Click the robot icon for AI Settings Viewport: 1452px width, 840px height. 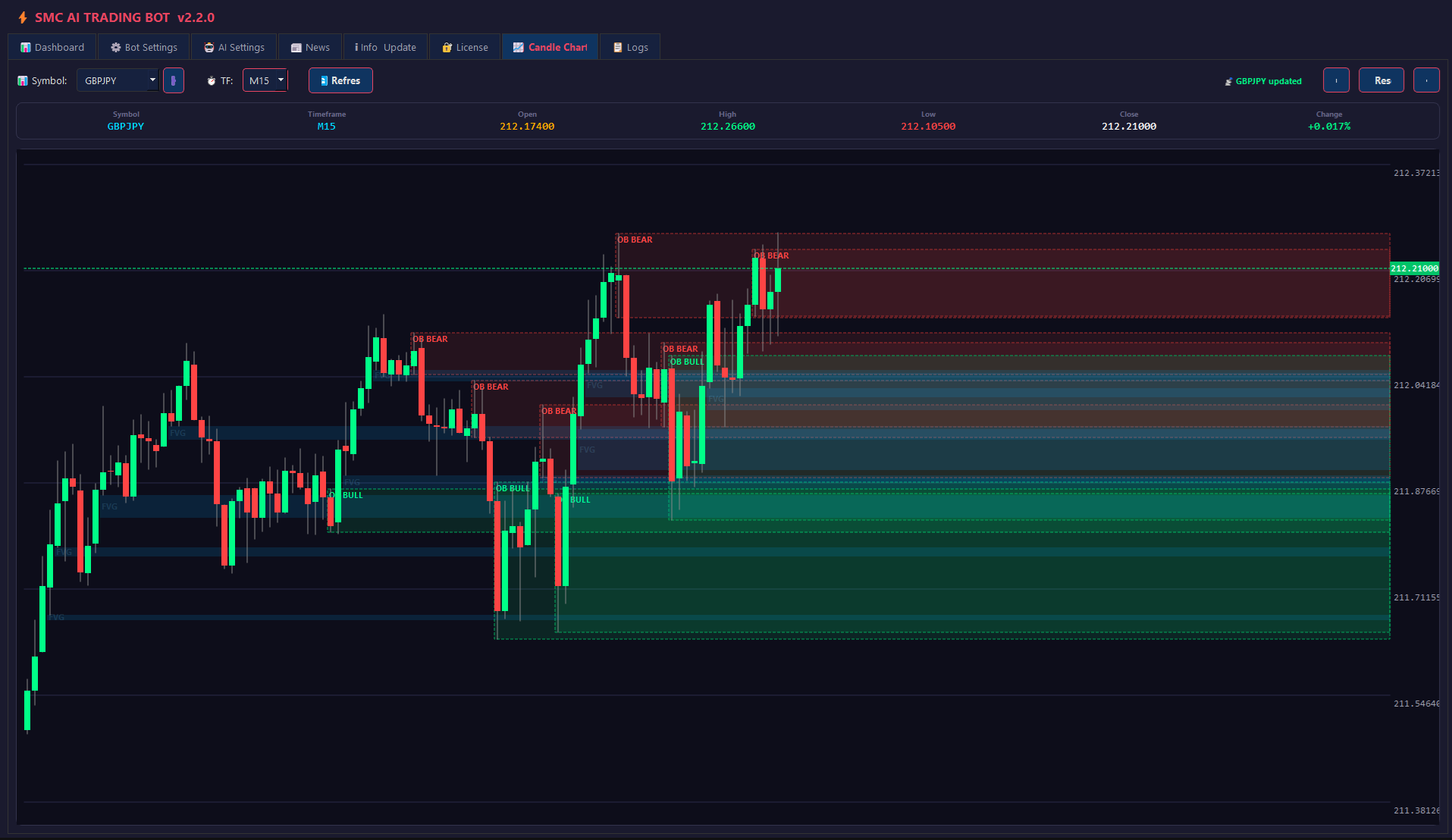pos(208,47)
